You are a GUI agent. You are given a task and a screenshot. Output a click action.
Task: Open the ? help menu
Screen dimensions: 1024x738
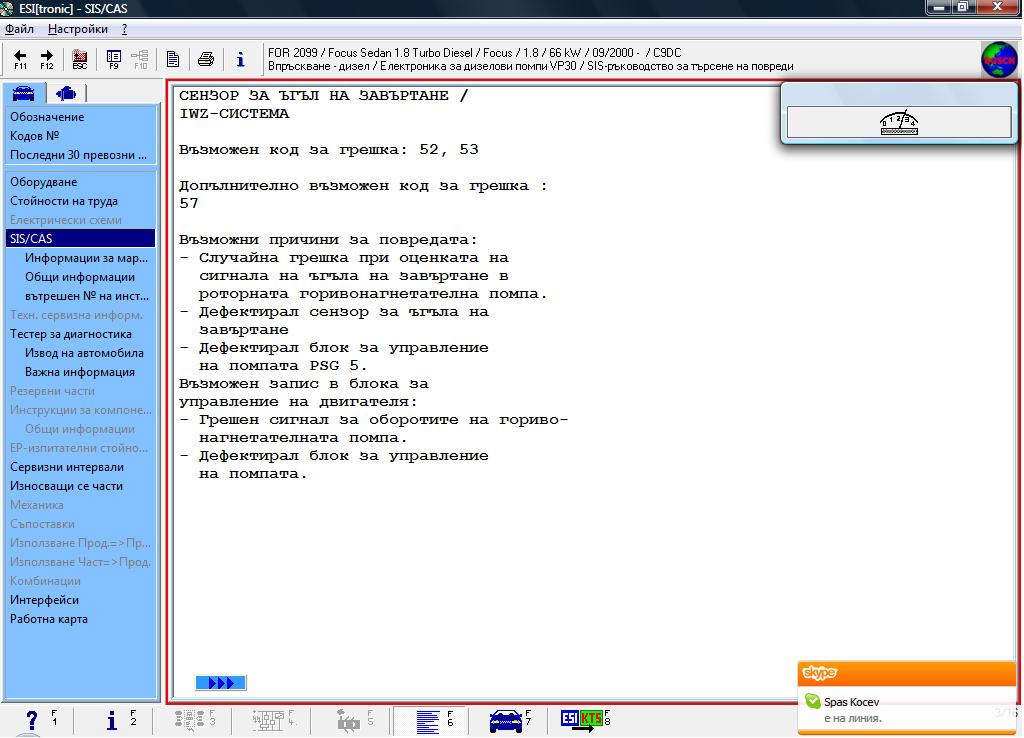(x=124, y=29)
